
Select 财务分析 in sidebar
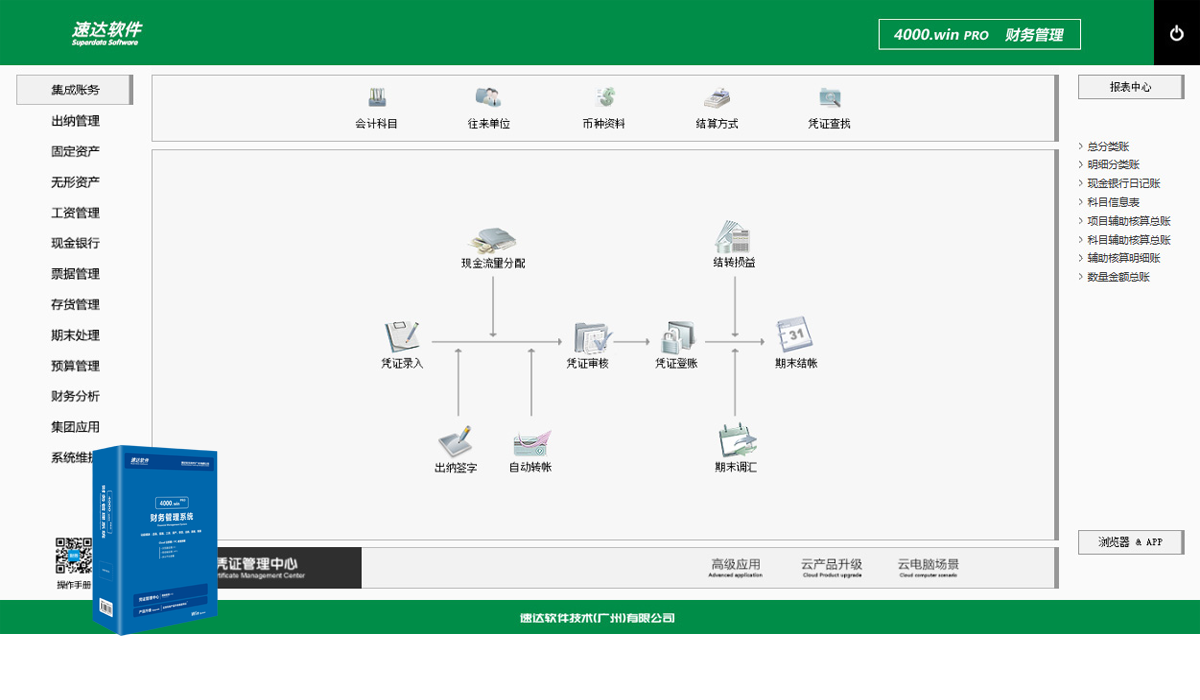coord(75,396)
